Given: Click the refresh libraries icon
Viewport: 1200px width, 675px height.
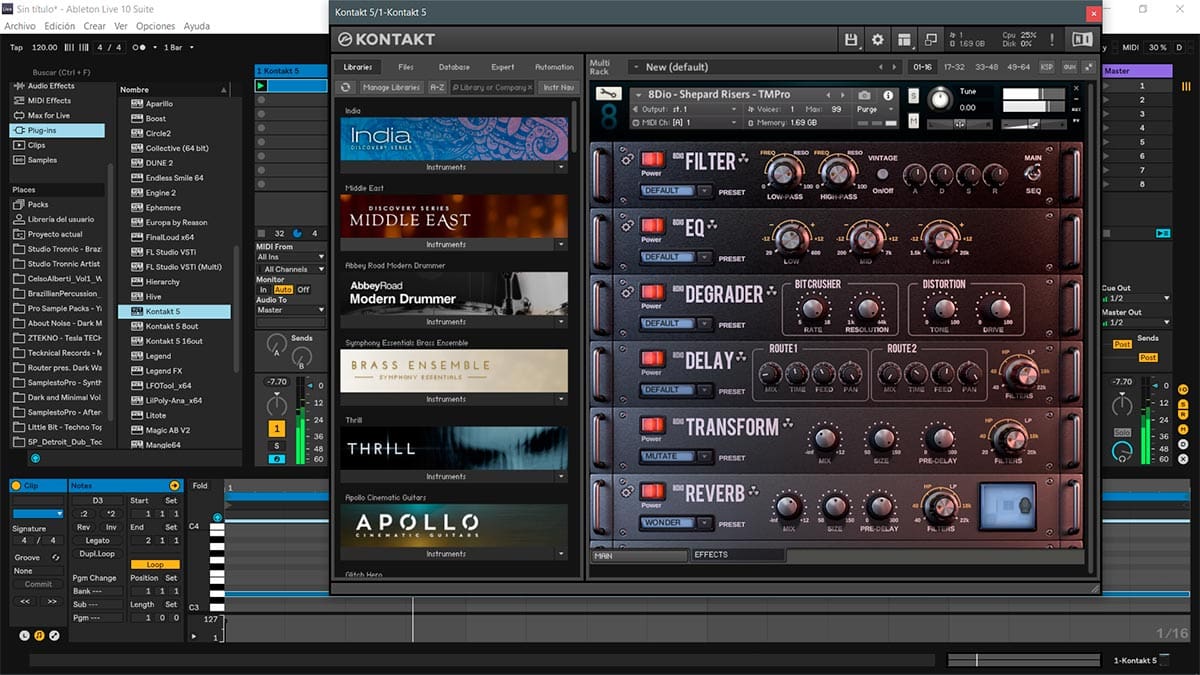Looking at the screenshot, I should (x=346, y=87).
